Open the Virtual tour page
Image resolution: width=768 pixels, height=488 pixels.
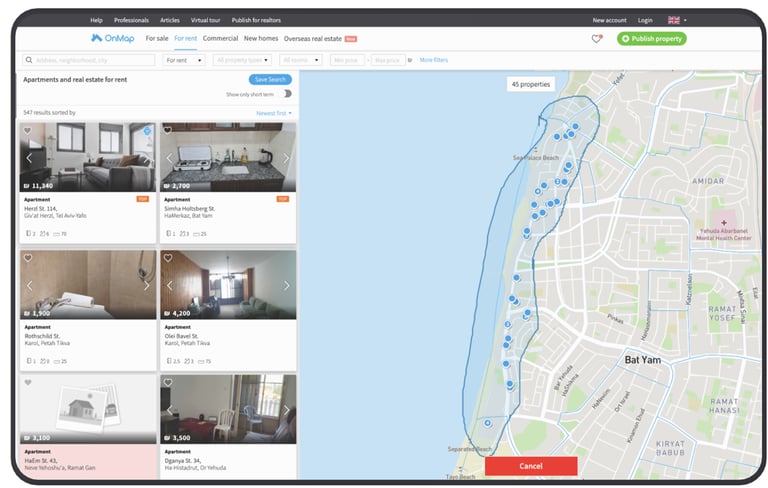[205, 20]
